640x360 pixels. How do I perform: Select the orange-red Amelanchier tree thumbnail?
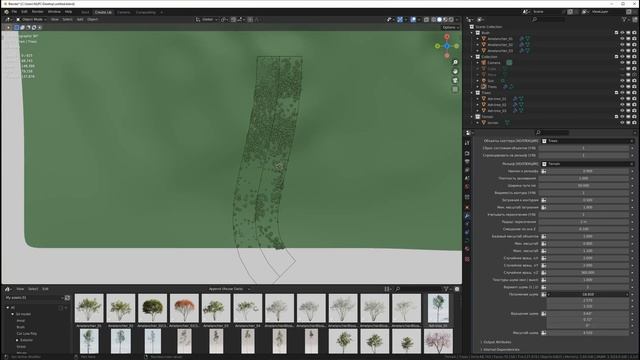[x=184, y=308]
